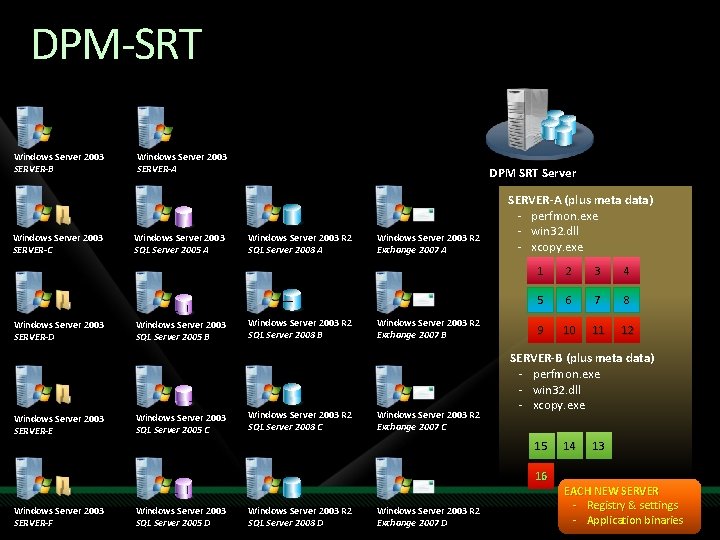Select the SERVER-C file server icon
The width and height of the screenshot is (720, 540).
click(x=43, y=207)
